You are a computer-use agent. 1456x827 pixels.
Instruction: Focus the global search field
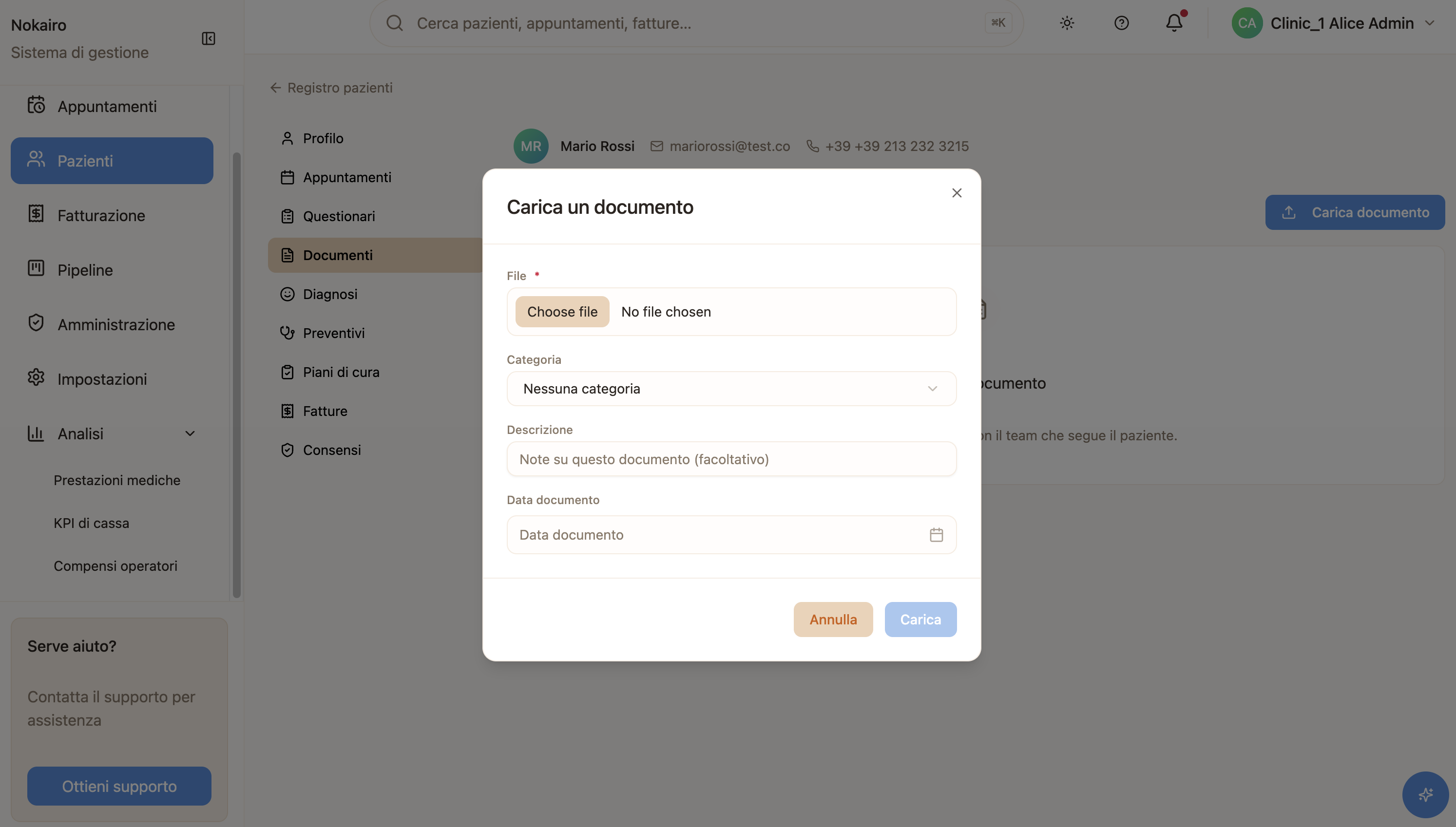(696, 23)
